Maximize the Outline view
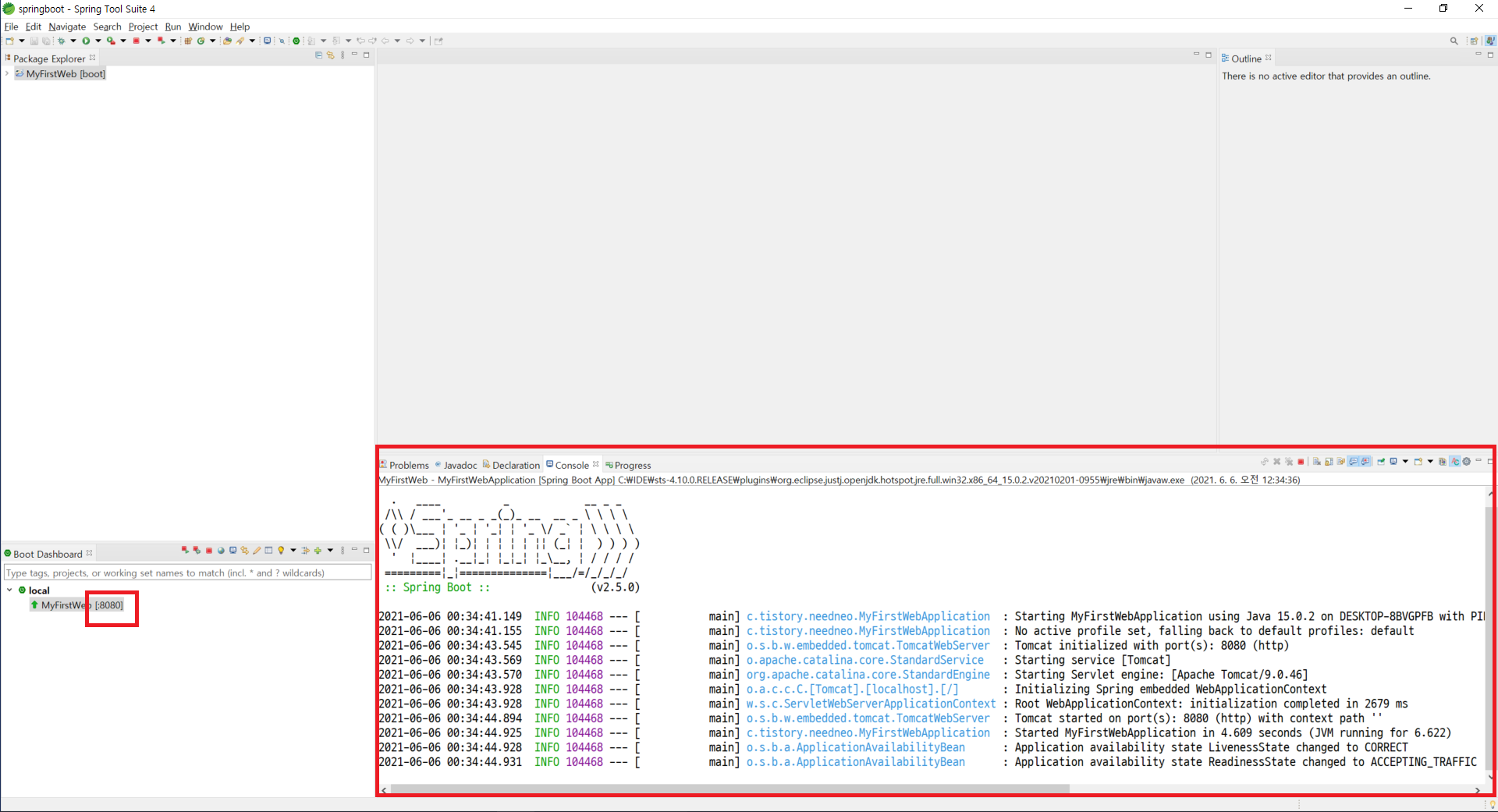1498x812 pixels. (1490, 55)
